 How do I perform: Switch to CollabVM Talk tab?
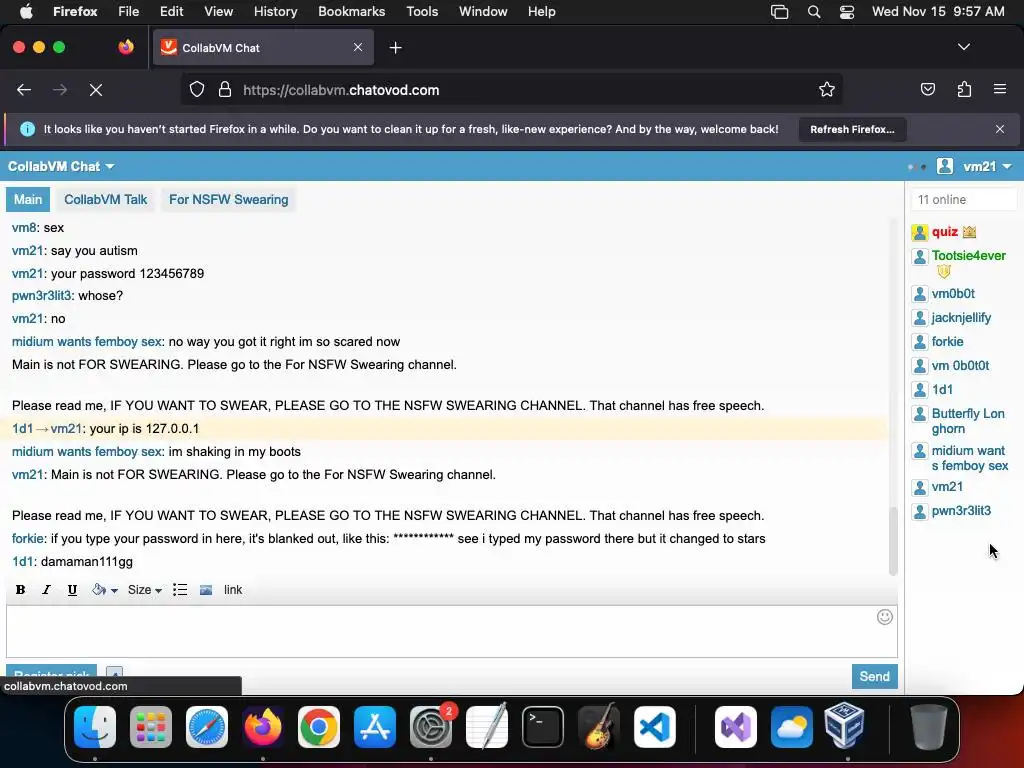pyautogui.click(x=106, y=199)
